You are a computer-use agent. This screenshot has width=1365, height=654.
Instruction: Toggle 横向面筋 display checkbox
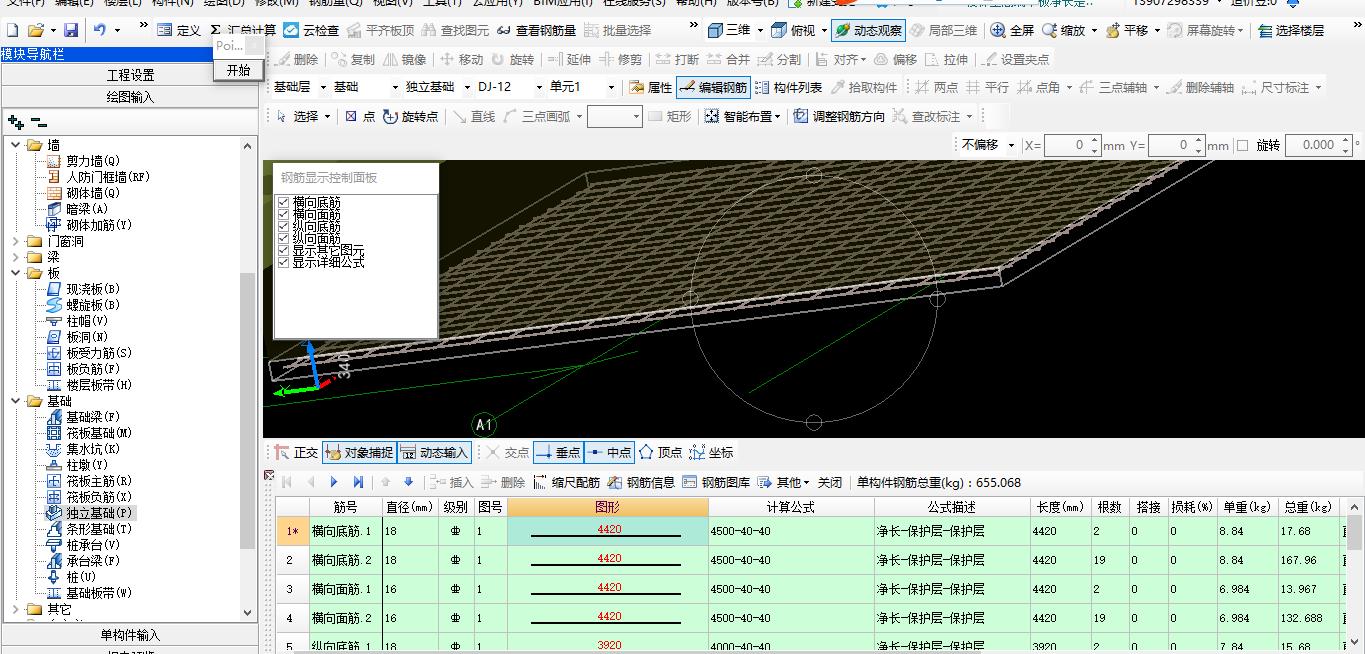[x=283, y=214]
